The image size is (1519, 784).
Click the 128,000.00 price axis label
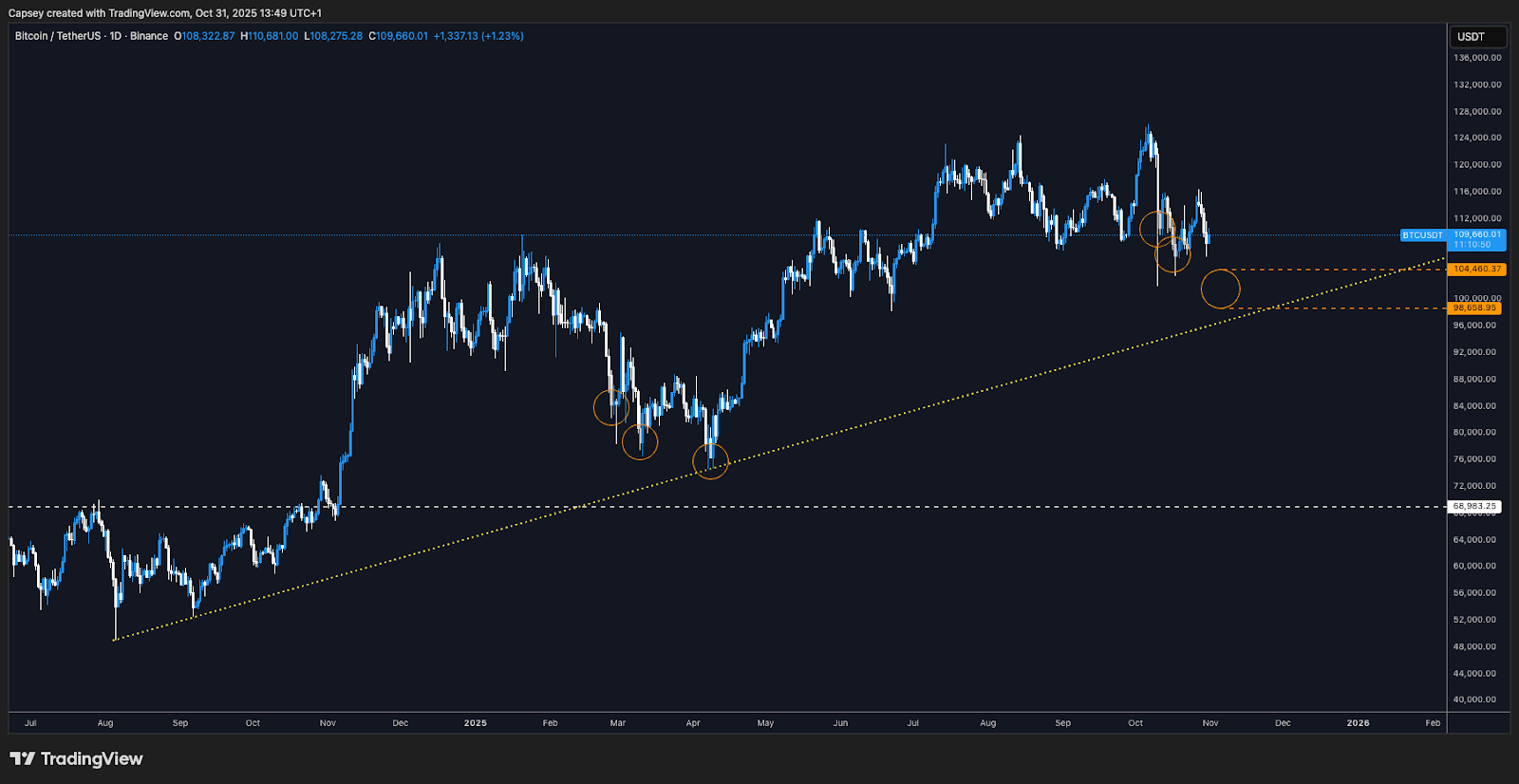(x=1477, y=111)
